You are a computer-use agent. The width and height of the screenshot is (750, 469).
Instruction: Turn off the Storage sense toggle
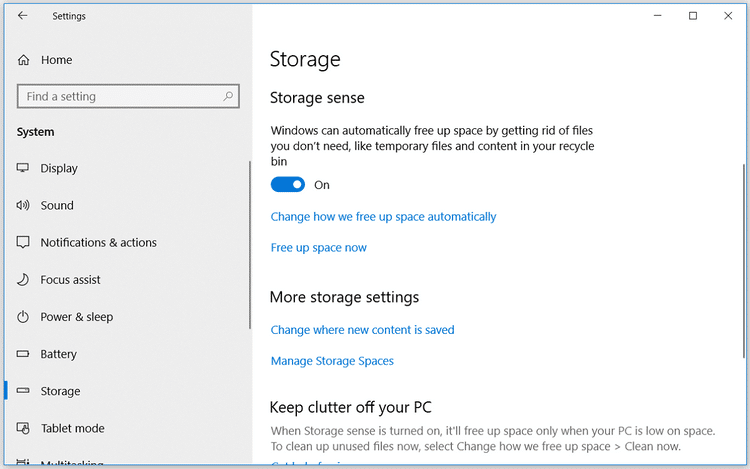[x=287, y=185]
